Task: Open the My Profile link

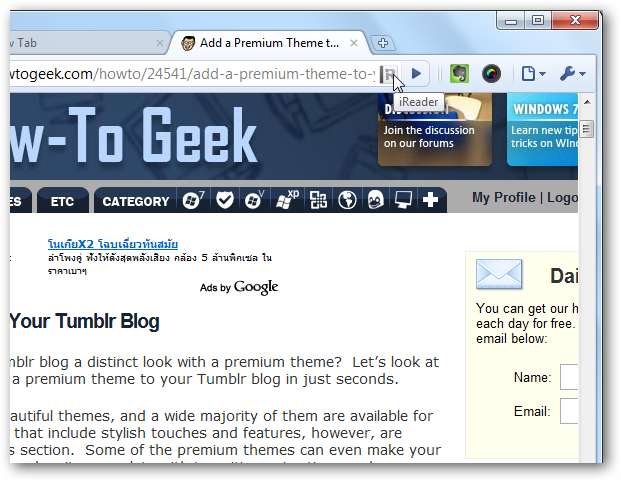Action: coord(503,198)
